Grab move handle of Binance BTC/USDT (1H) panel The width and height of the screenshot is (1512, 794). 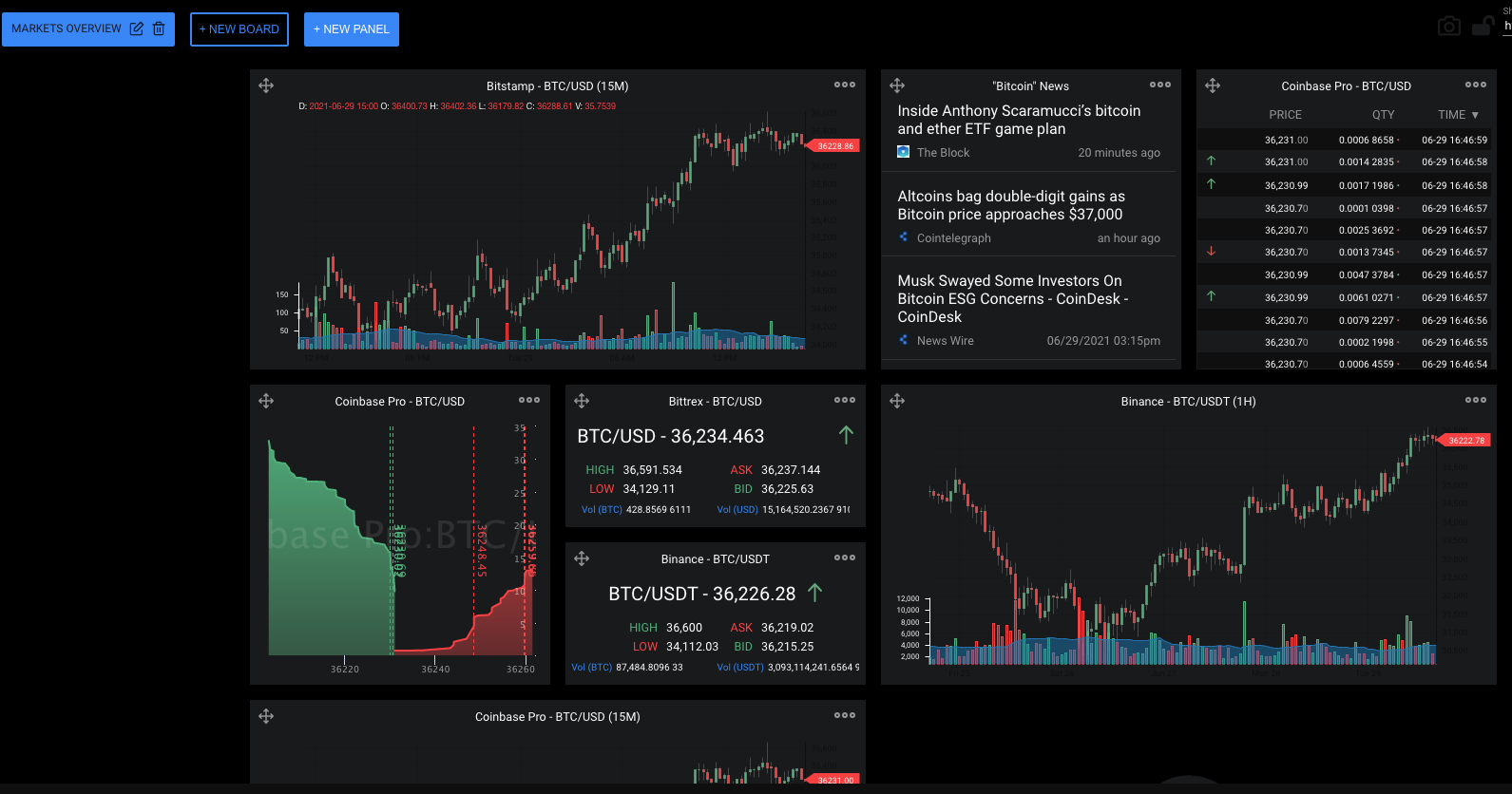click(x=897, y=401)
